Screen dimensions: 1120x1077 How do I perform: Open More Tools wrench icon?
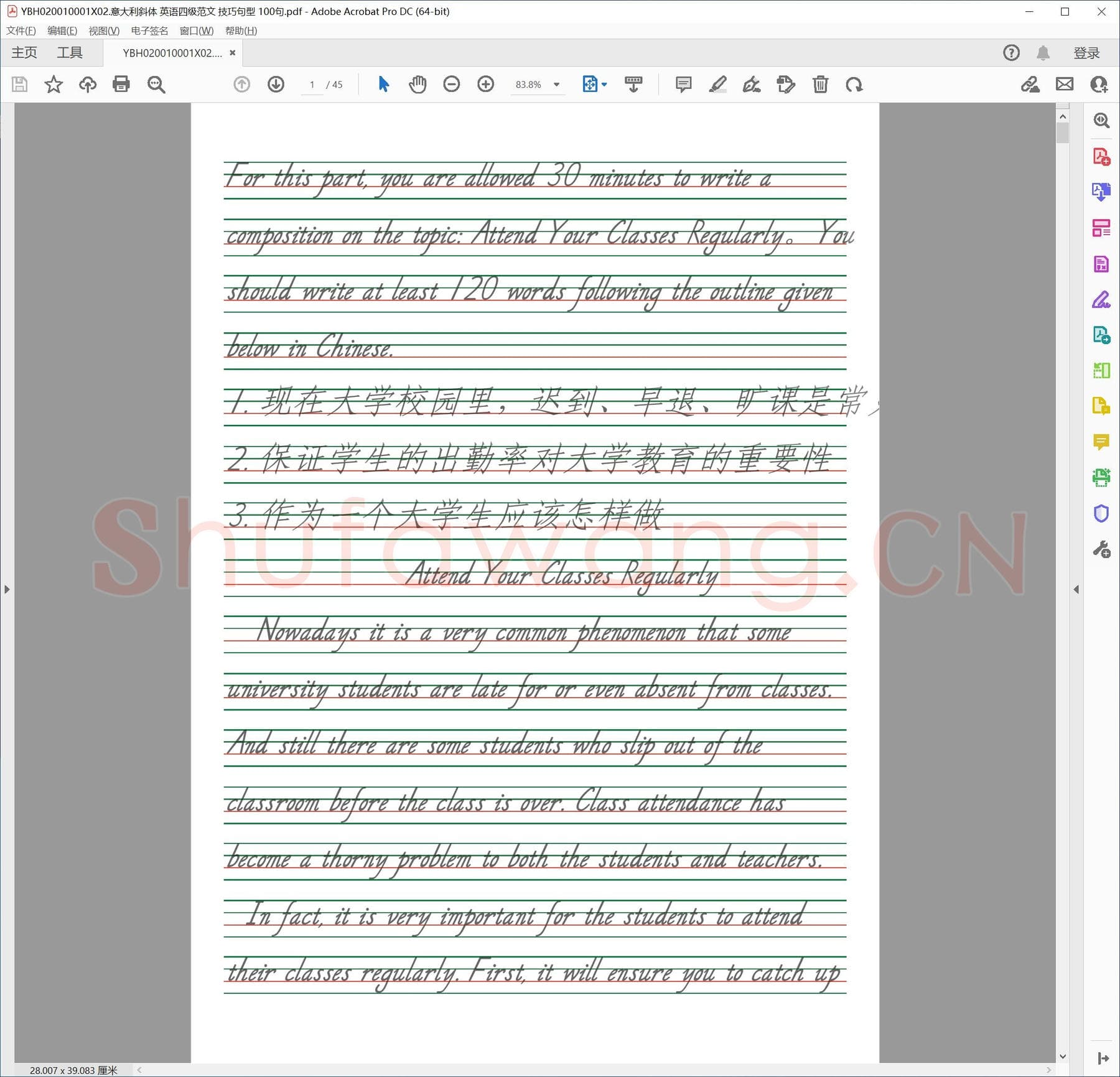pyautogui.click(x=1101, y=550)
